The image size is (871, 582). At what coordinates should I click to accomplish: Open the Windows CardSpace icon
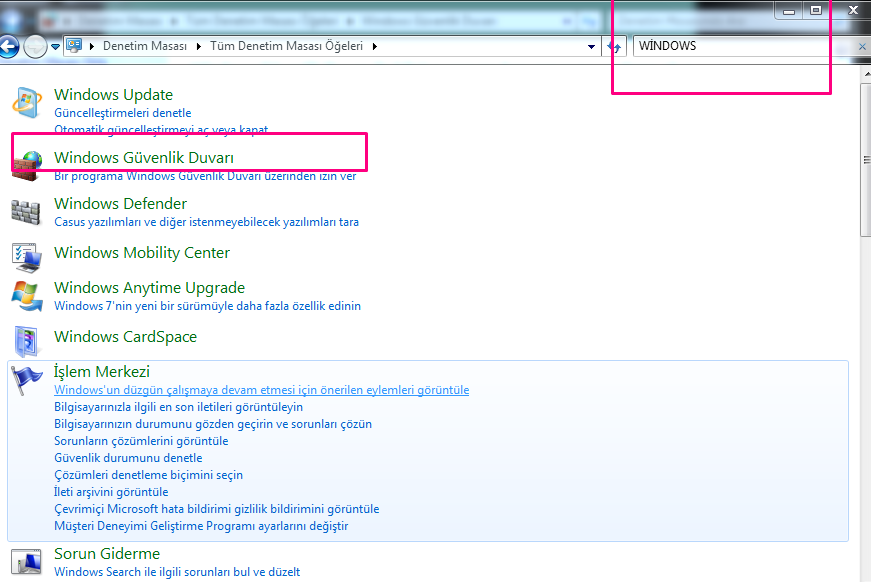(x=27, y=340)
